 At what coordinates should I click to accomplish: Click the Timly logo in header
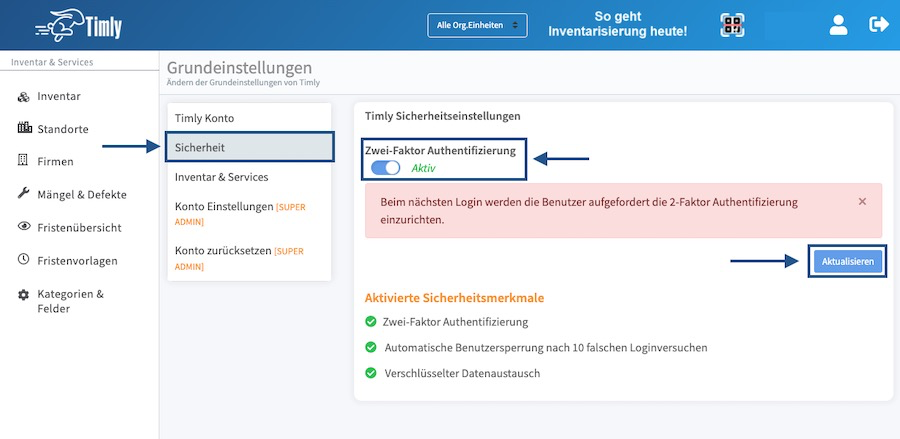(x=79, y=25)
